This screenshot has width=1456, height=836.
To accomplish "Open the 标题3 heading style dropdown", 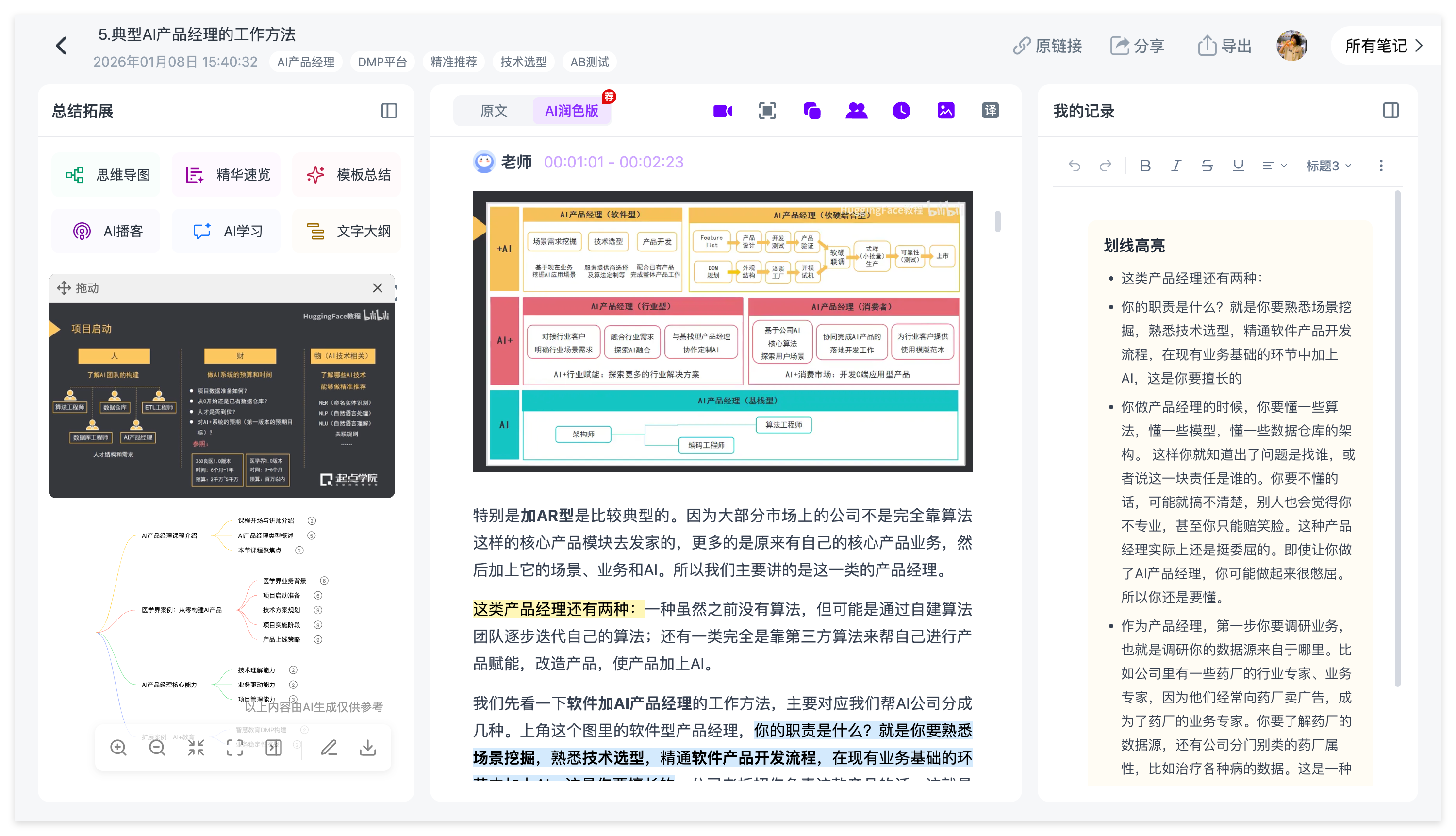I will pyautogui.click(x=1328, y=167).
